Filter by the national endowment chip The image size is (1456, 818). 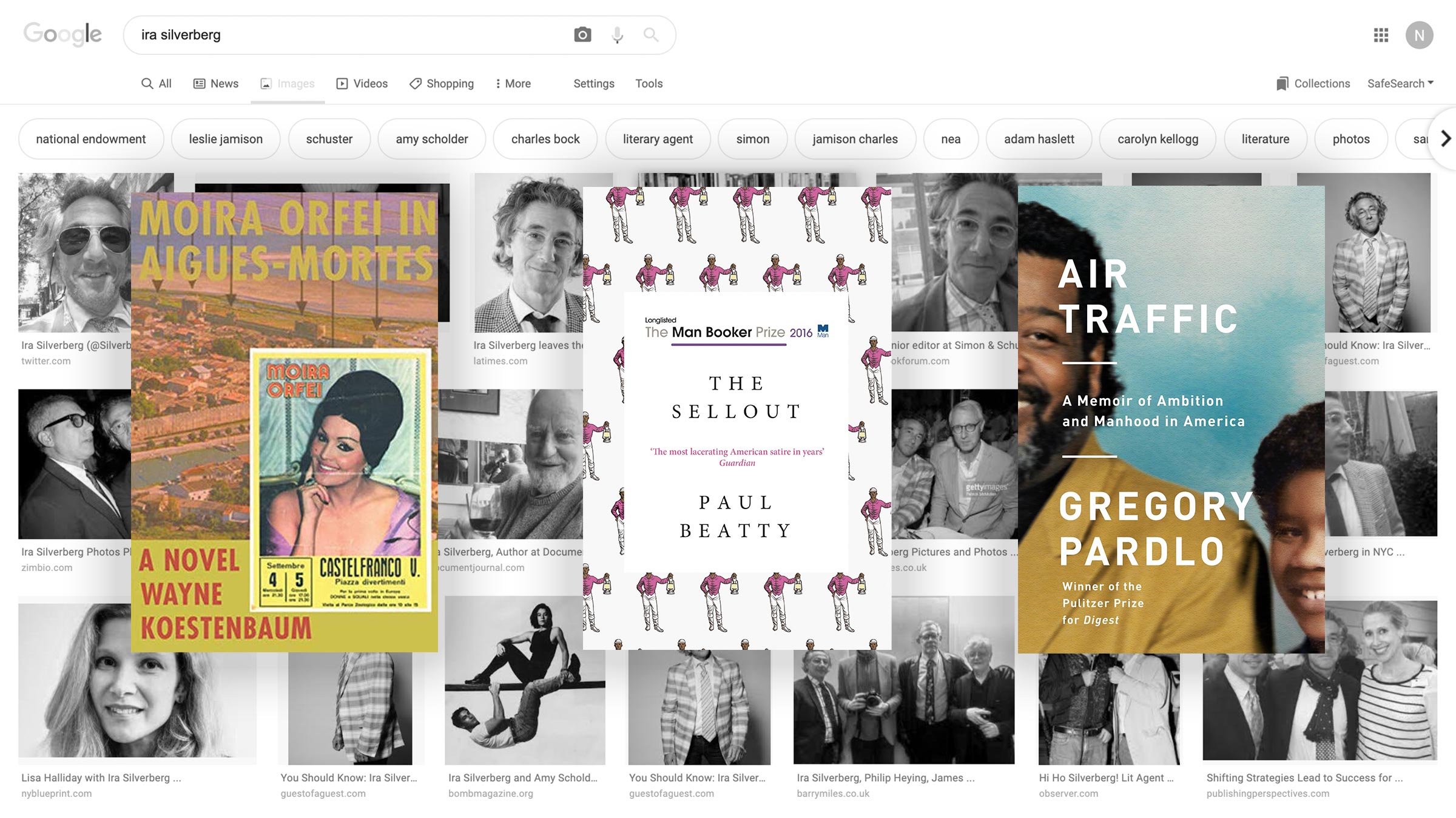click(91, 139)
